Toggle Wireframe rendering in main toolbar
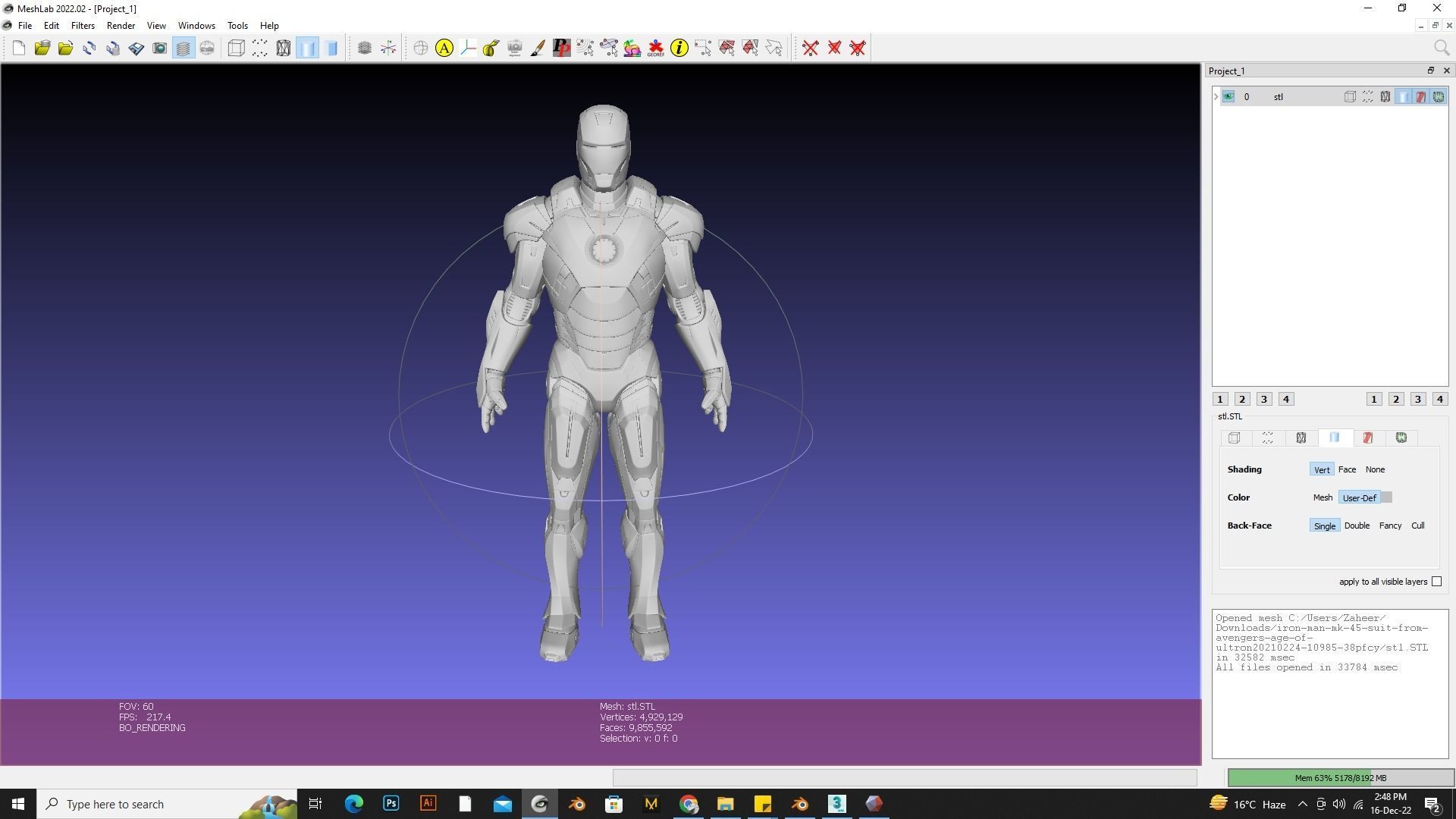 pyautogui.click(x=284, y=49)
